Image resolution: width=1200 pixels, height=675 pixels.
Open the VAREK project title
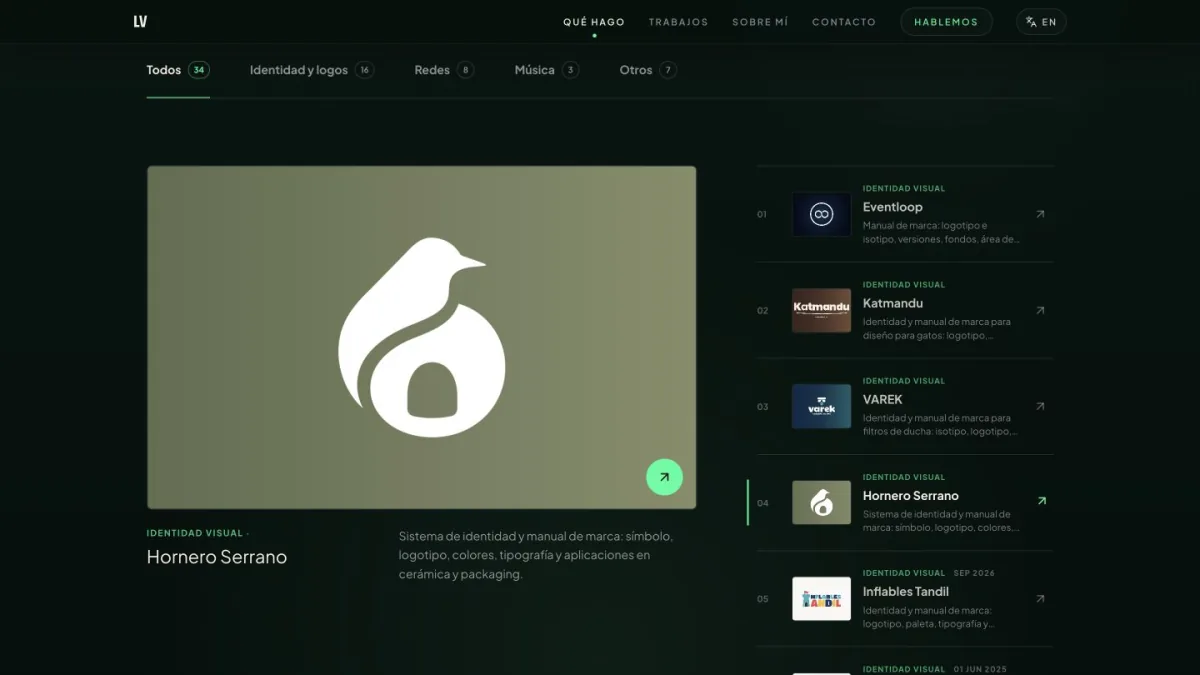click(883, 399)
